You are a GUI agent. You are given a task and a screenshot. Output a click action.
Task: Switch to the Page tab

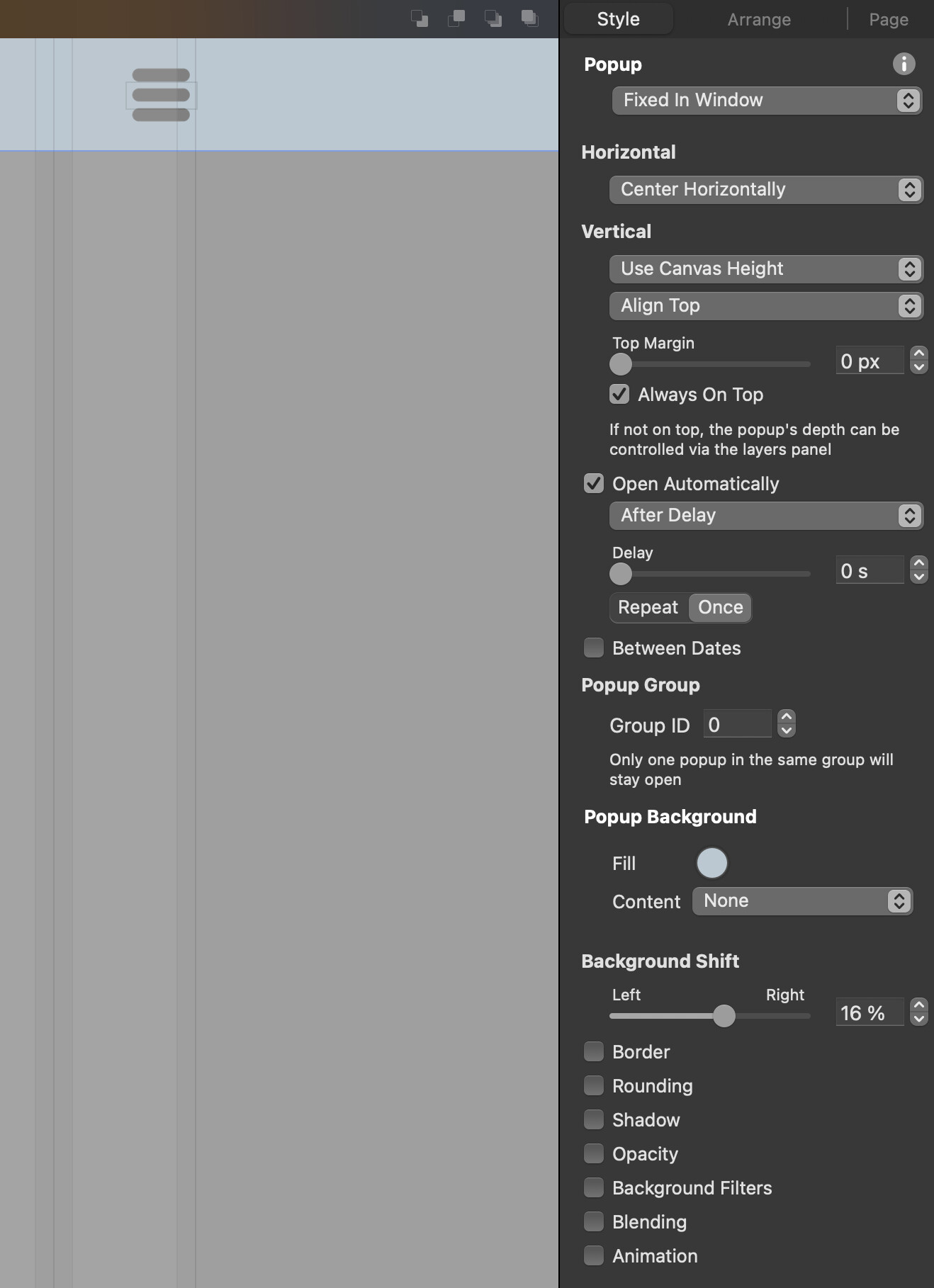[x=889, y=19]
